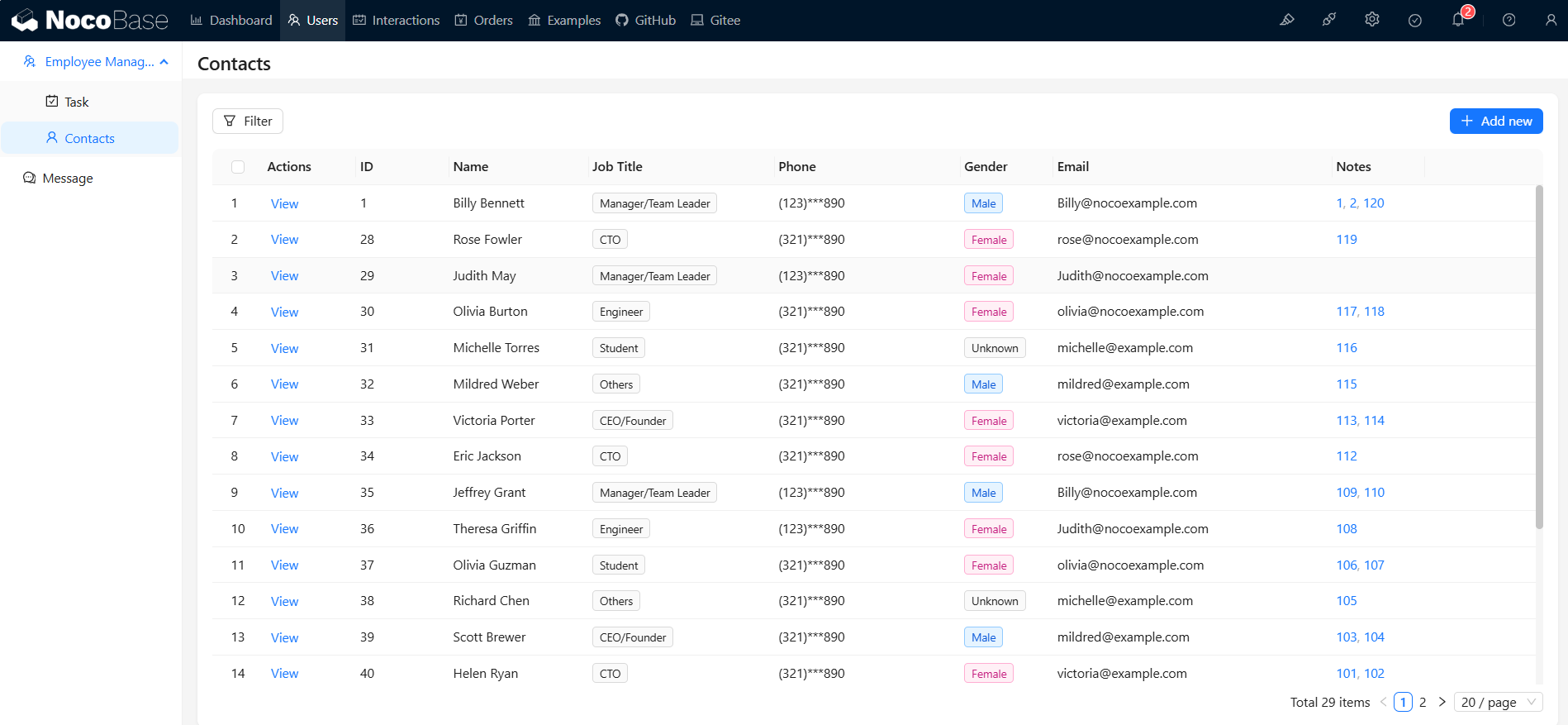Click the previous page arrow
Image resolution: width=1568 pixels, height=725 pixels.
[x=1383, y=702]
